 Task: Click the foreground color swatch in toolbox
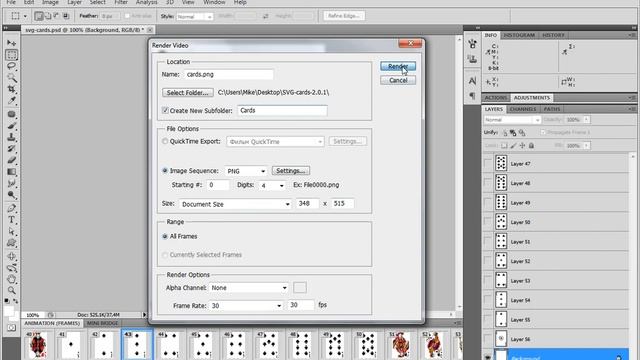(x=9, y=311)
